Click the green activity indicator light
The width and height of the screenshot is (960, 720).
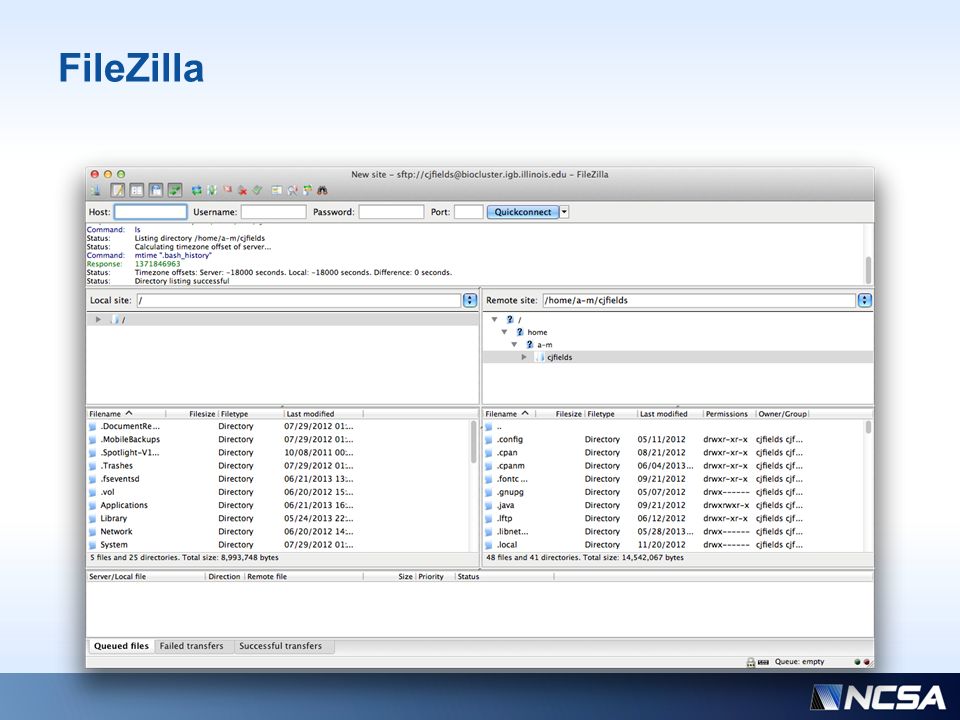pyautogui.click(x=857, y=662)
